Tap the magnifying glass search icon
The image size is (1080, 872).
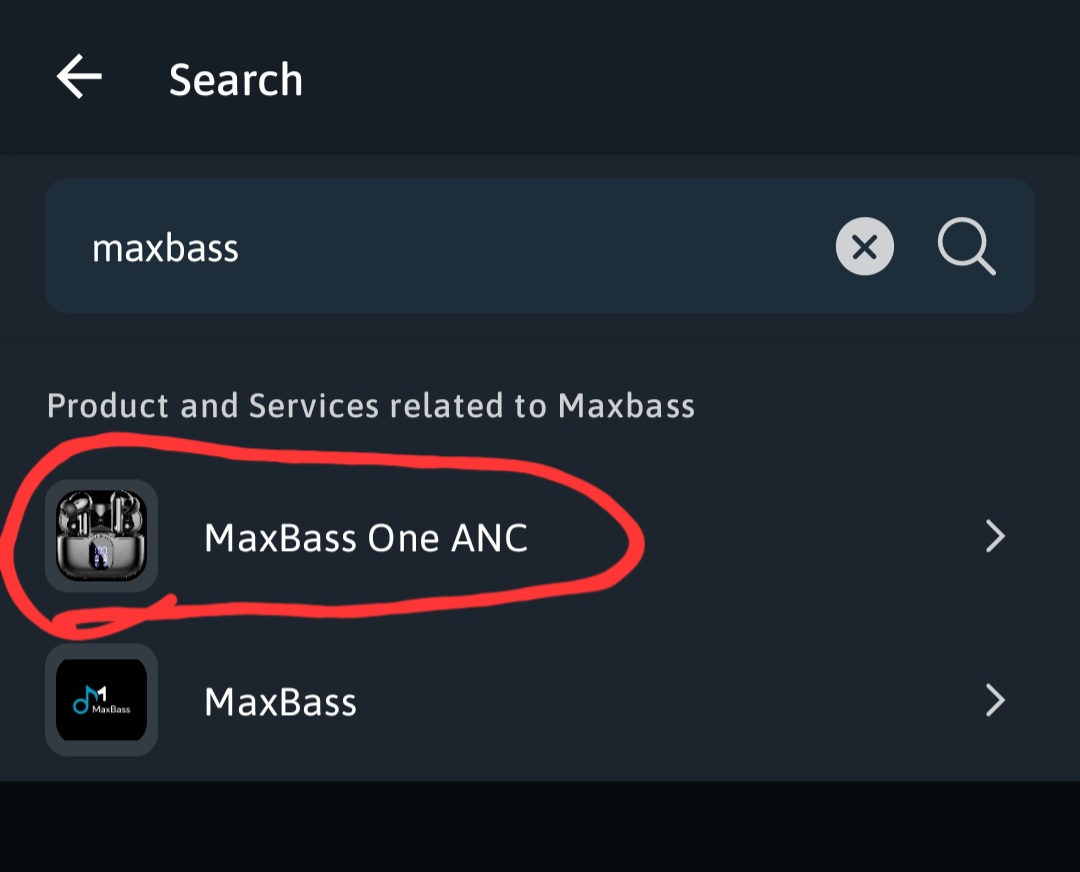pos(966,246)
